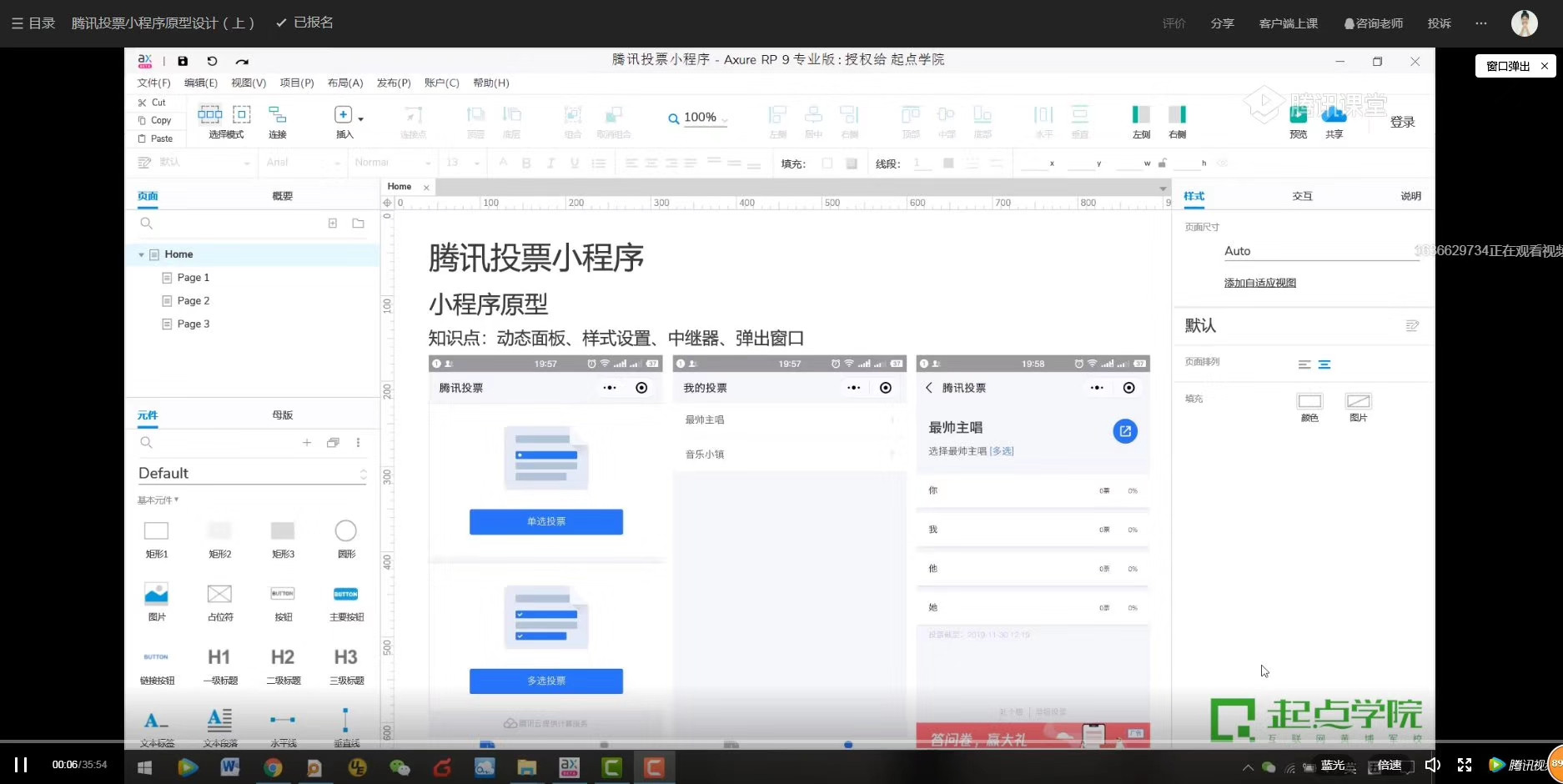Open the 布局(A) menu

(345, 83)
